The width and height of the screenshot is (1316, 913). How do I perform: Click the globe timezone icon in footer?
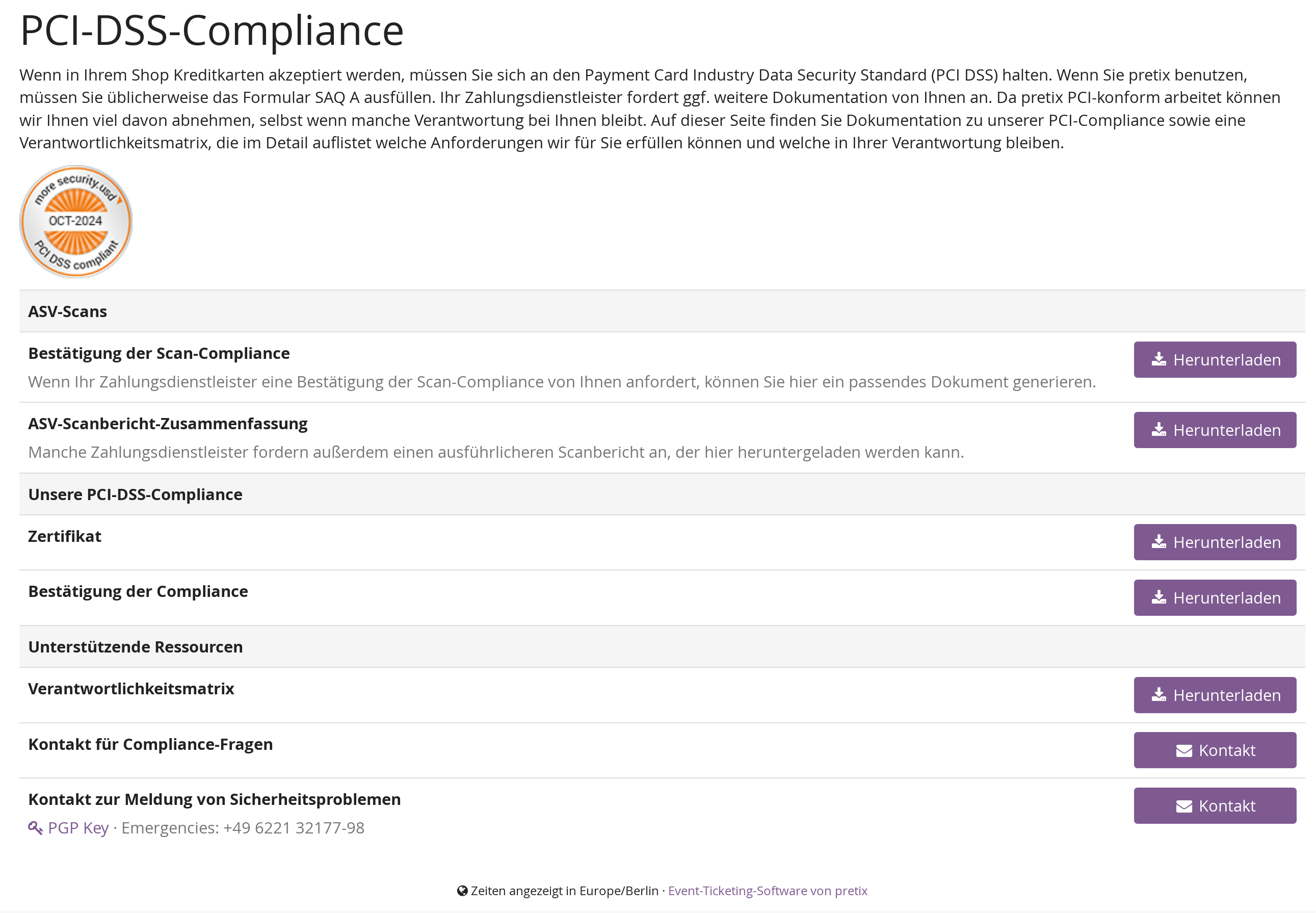[462, 891]
